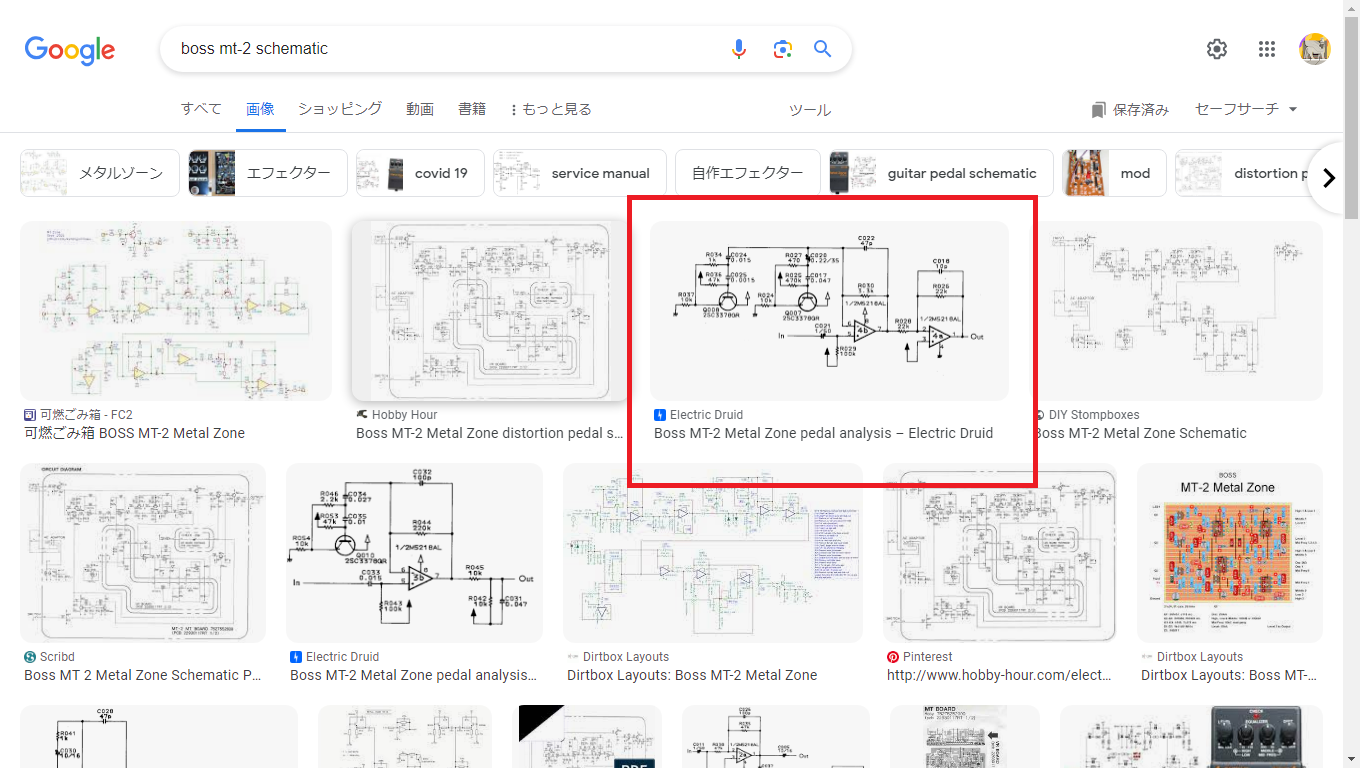Open the 可燃ごみ箱 schematic thumbnail

coord(176,311)
